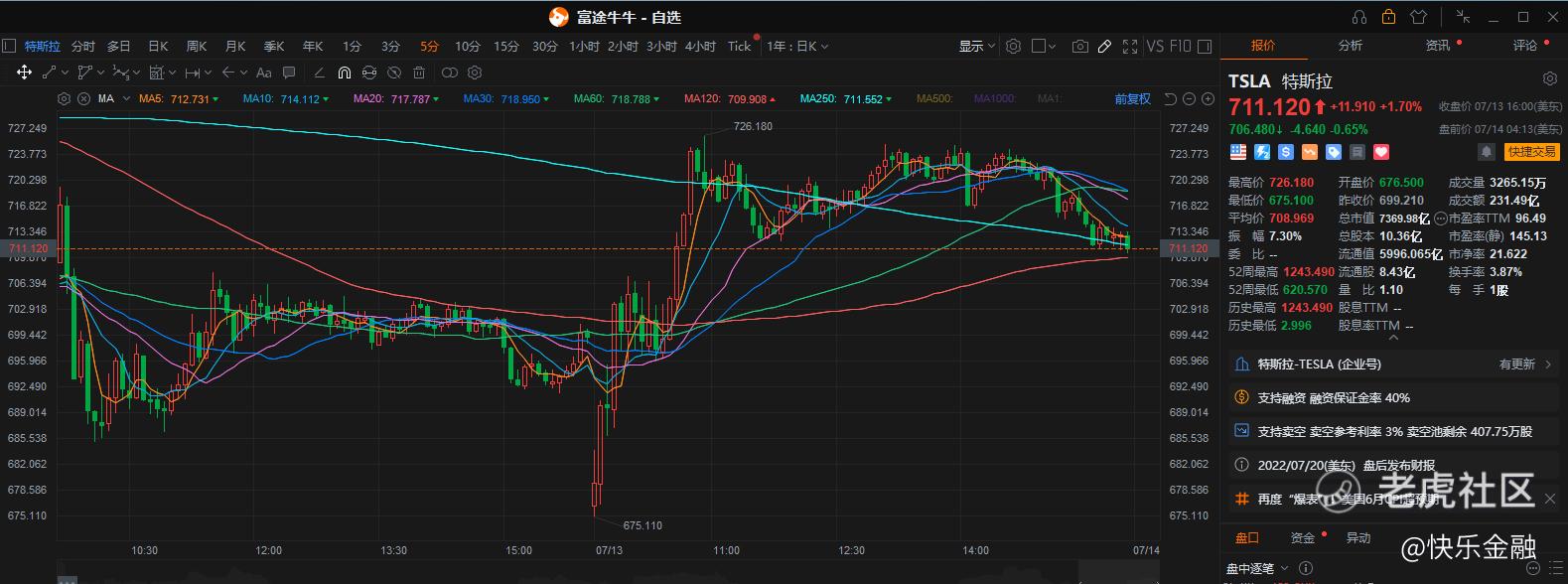Viewport: 1568px width, 584px height.
Task: Switch to the 分时 intraday tab
Action: (x=83, y=46)
